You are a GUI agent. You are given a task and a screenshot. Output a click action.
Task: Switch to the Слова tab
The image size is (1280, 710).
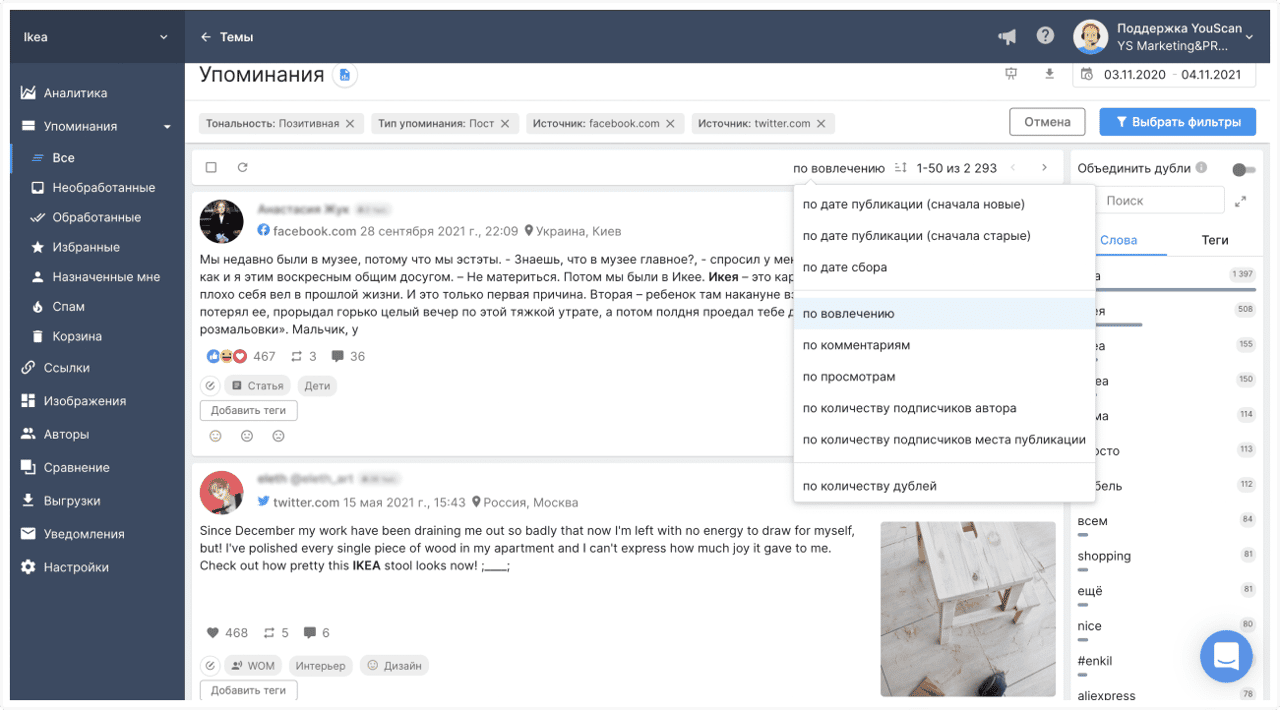(1118, 240)
